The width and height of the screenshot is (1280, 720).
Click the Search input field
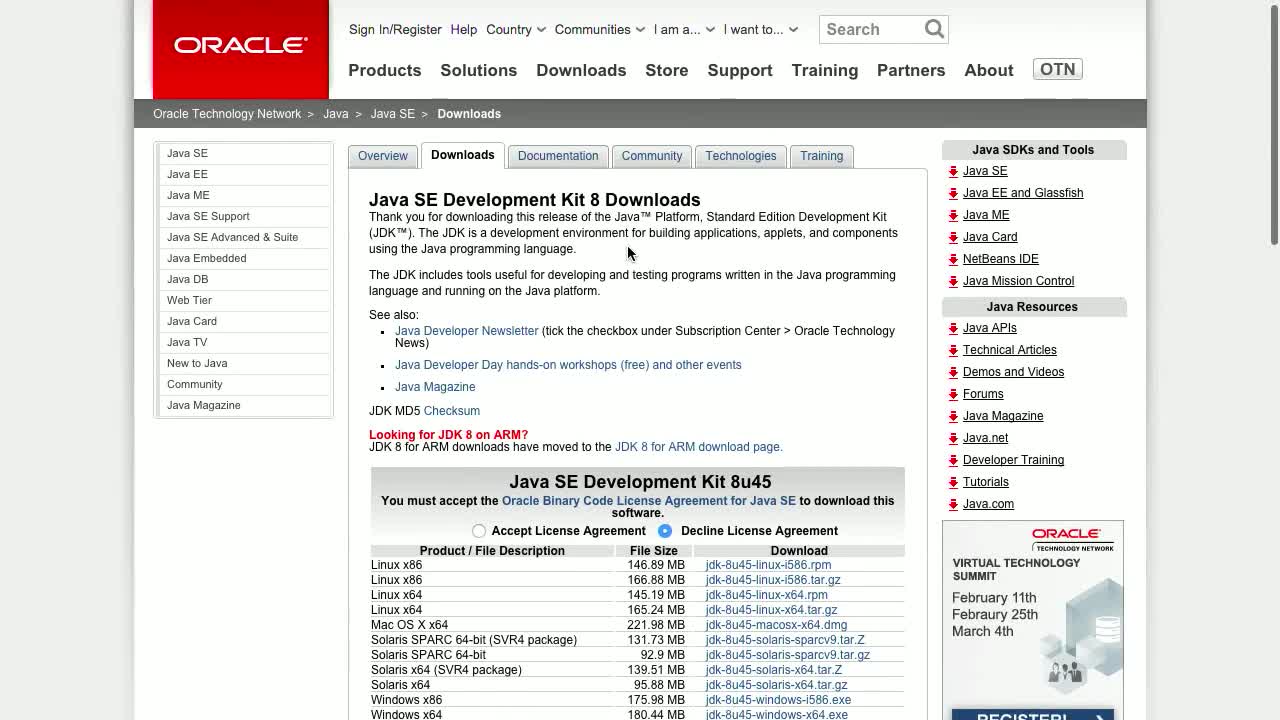871,29
